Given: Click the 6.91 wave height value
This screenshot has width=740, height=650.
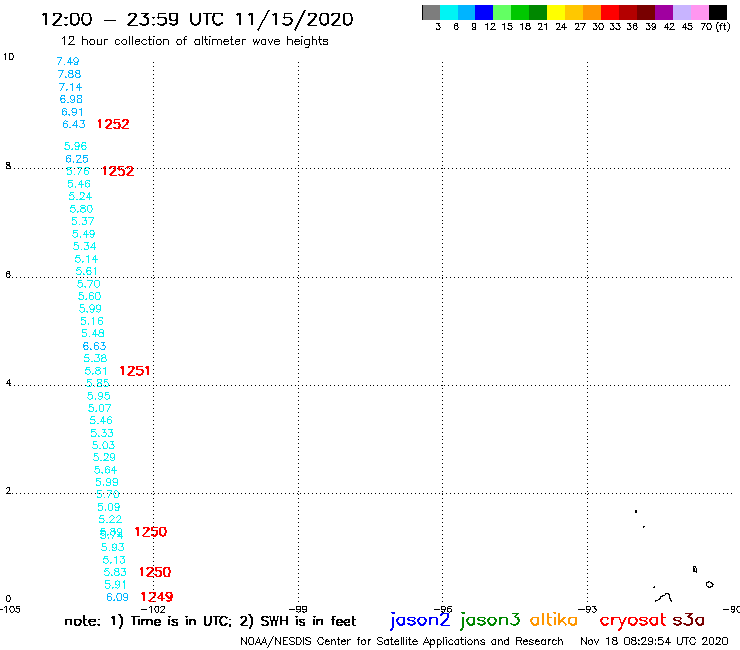Looking at the screenshot, I should pos(72,112).
